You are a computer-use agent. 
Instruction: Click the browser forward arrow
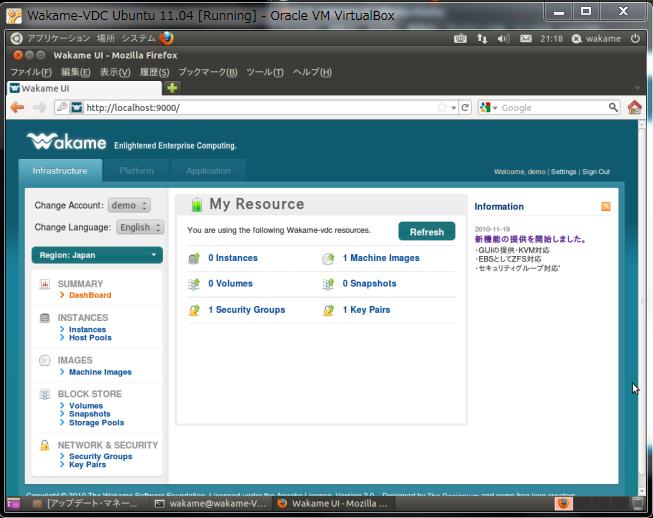[40, 107]
